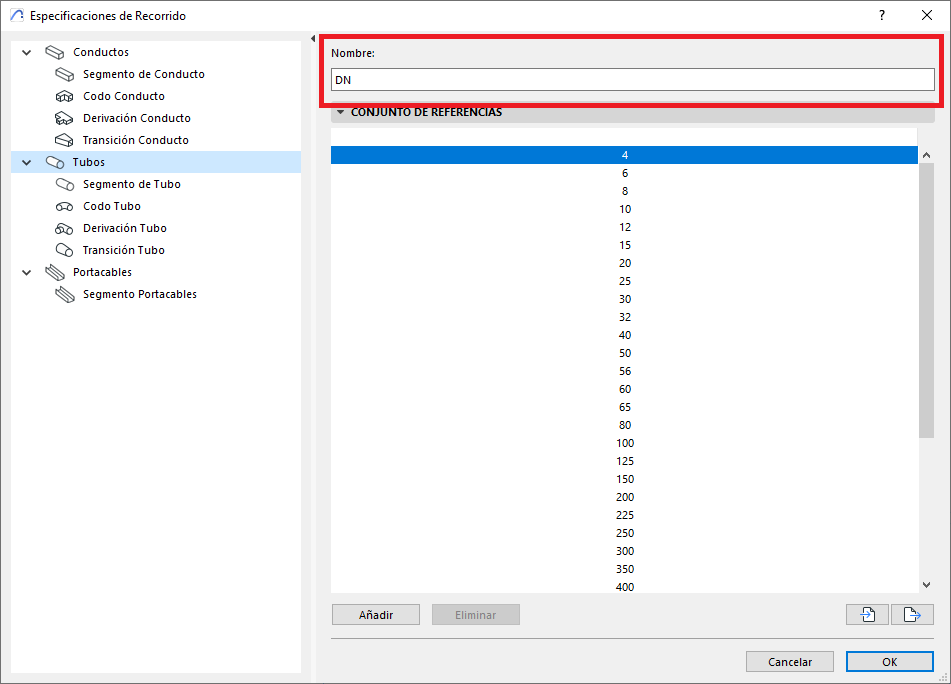Screen dimensions: 951x684
Task: Select the Derivación Tubo icon
Action: click(65, 229)
